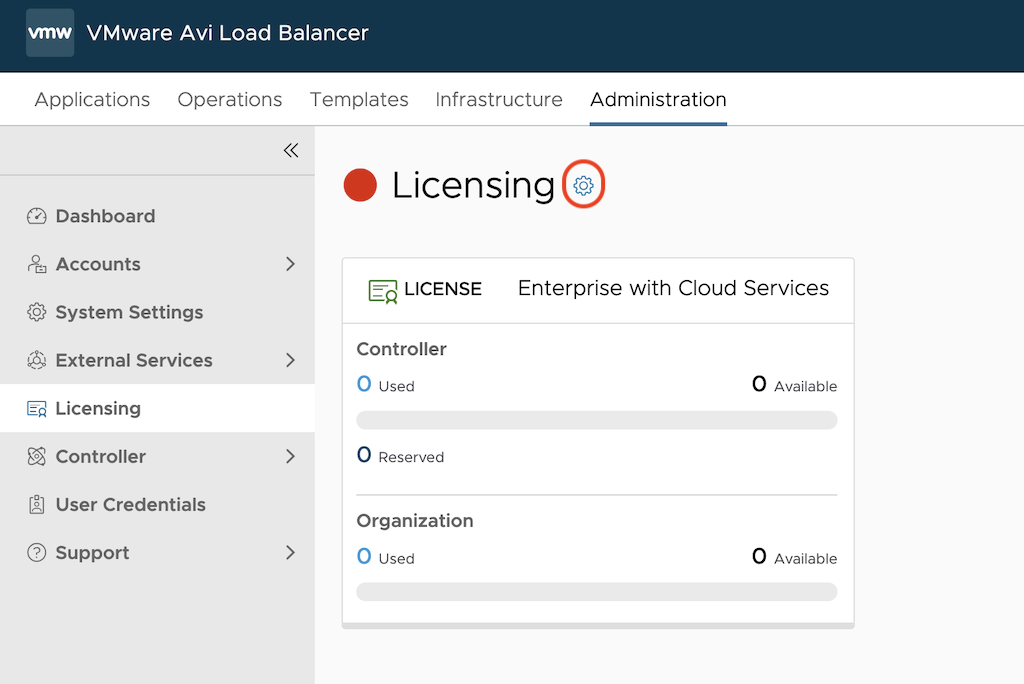Open the Infrastructure tab
The image size is (1024, 684).
499,100
